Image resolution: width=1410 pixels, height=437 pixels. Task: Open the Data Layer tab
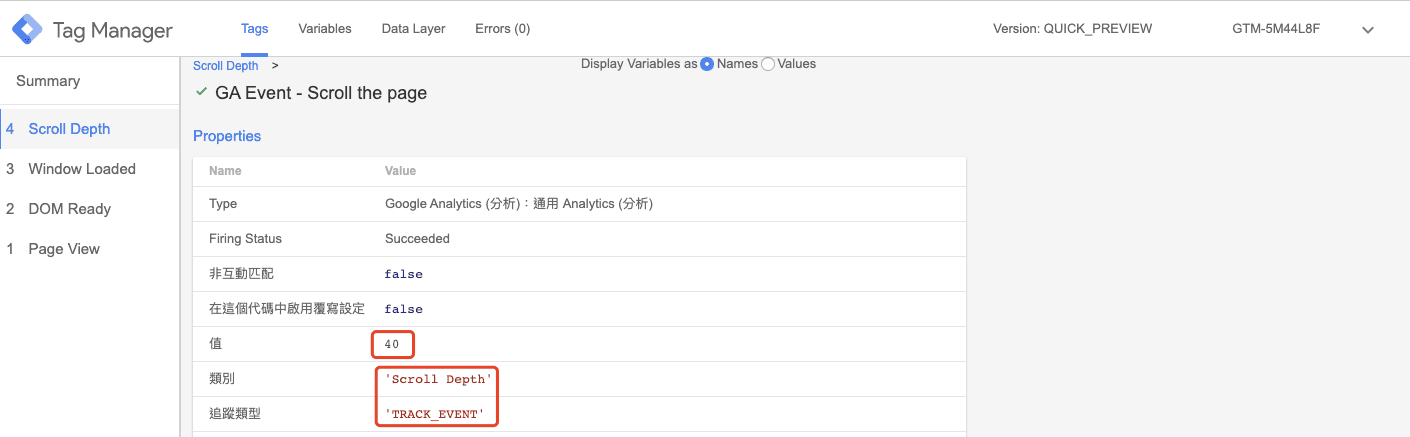pyautogui.click(x=413, y=29)
